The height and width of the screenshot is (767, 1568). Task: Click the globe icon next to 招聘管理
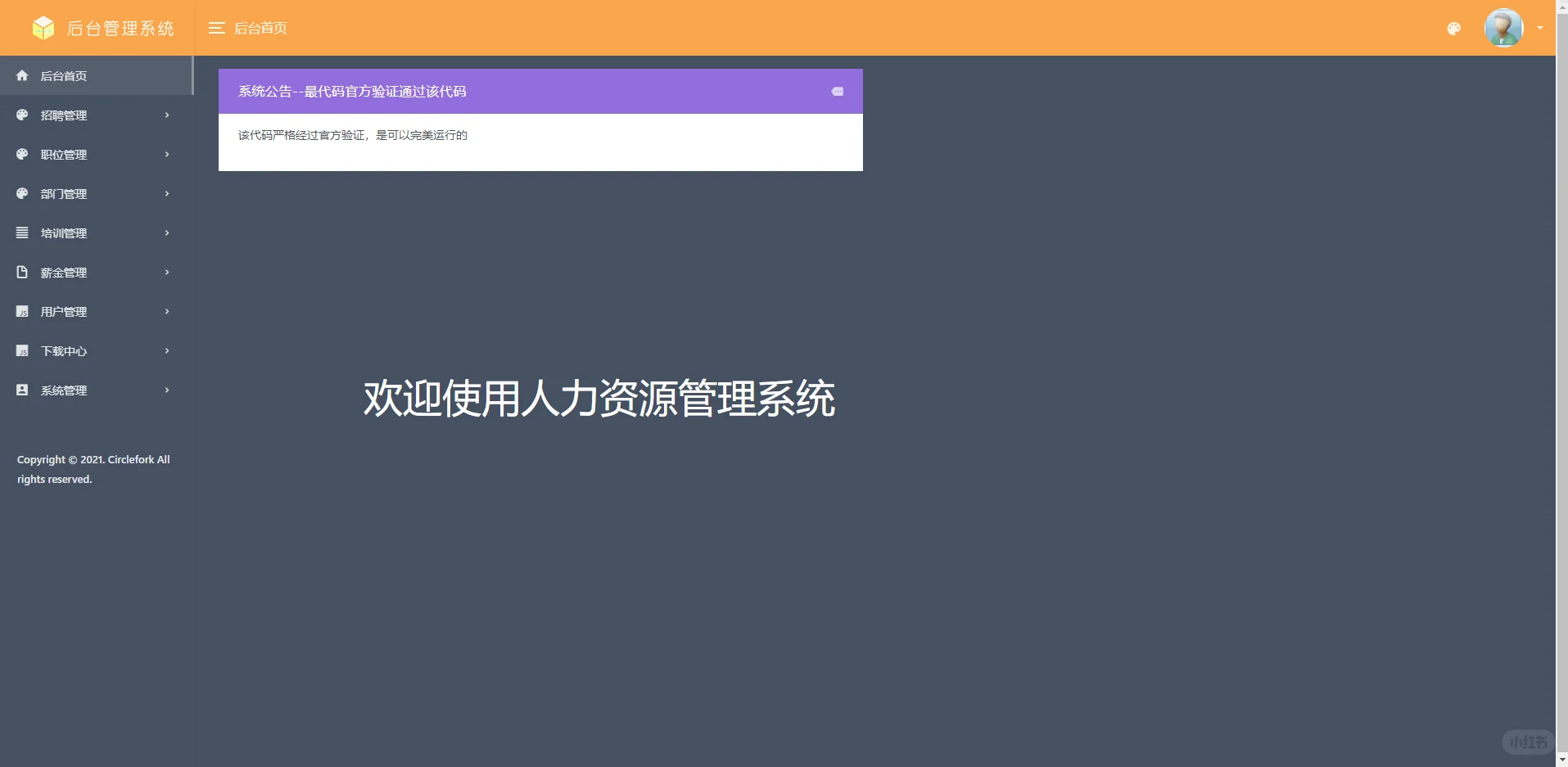coord(21,115)
